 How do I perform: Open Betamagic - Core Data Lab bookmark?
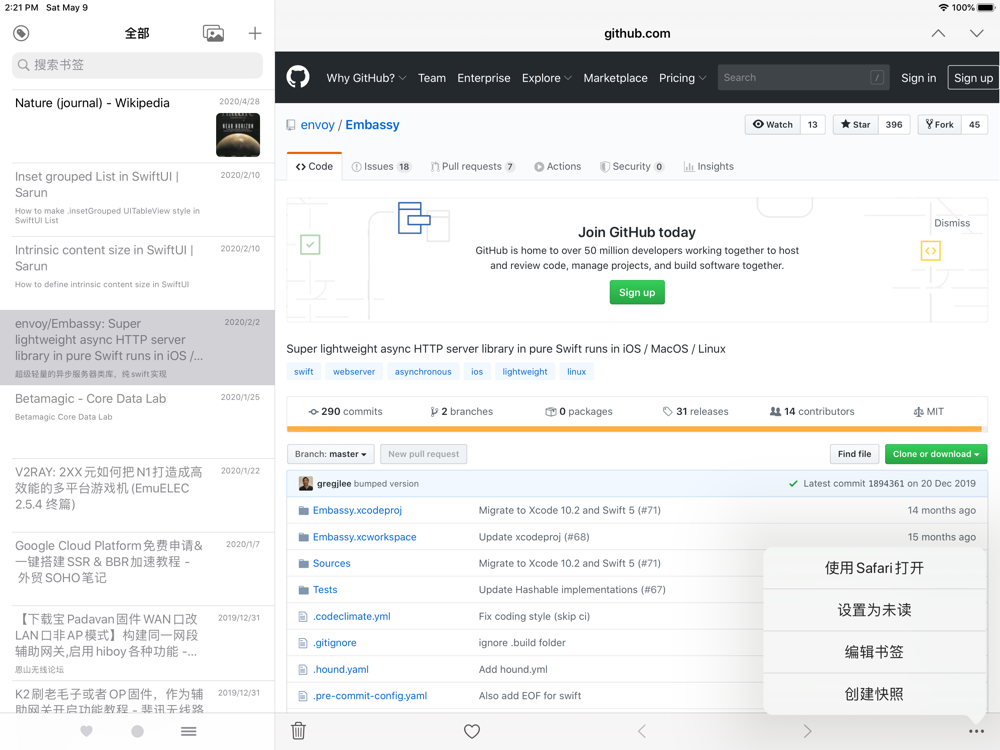(x=137, y=422)
